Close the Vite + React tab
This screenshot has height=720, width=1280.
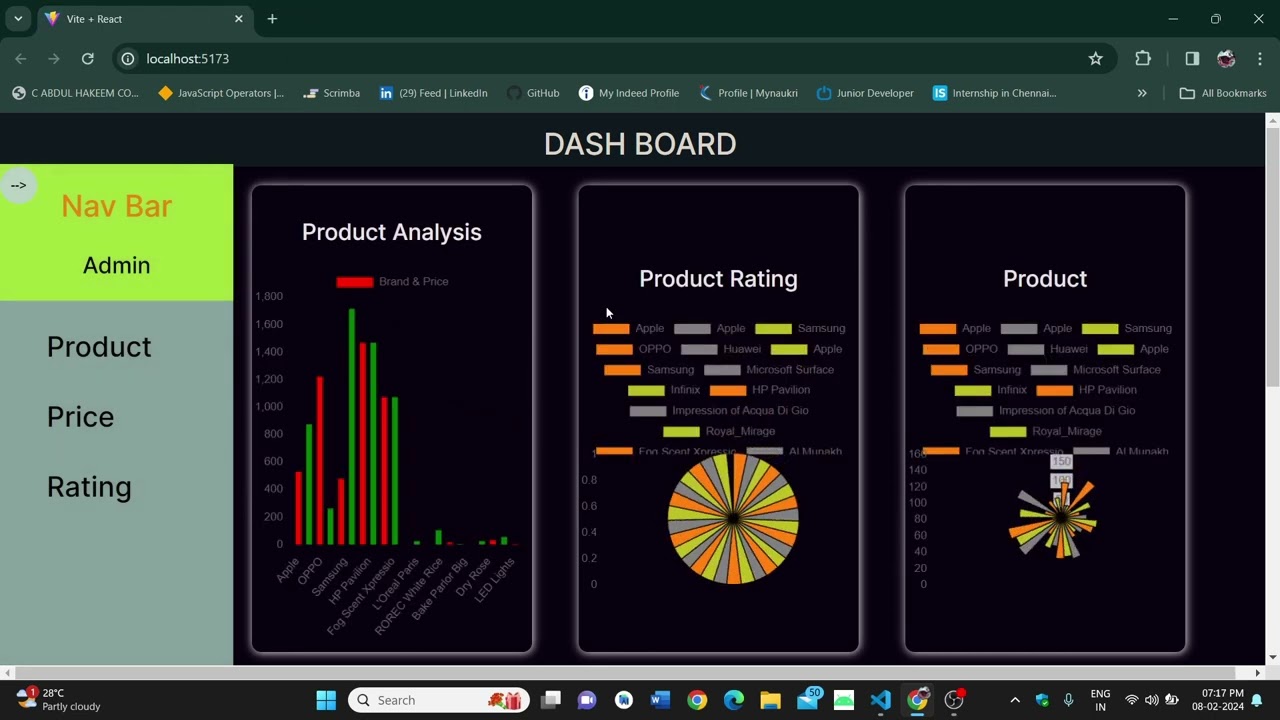pos(239,19)
